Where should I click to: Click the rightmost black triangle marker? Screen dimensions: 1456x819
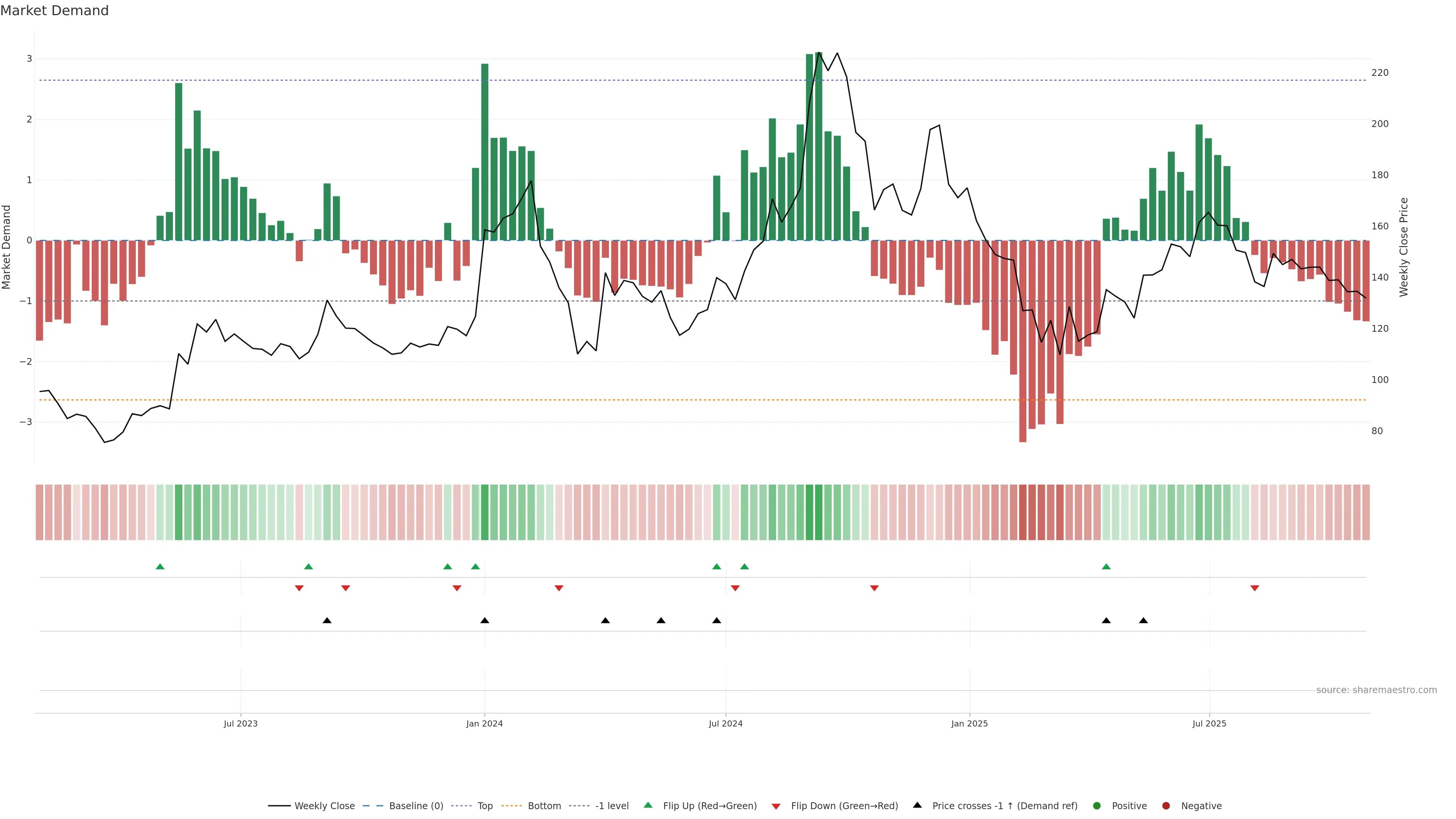click(x=1144, y=621)
